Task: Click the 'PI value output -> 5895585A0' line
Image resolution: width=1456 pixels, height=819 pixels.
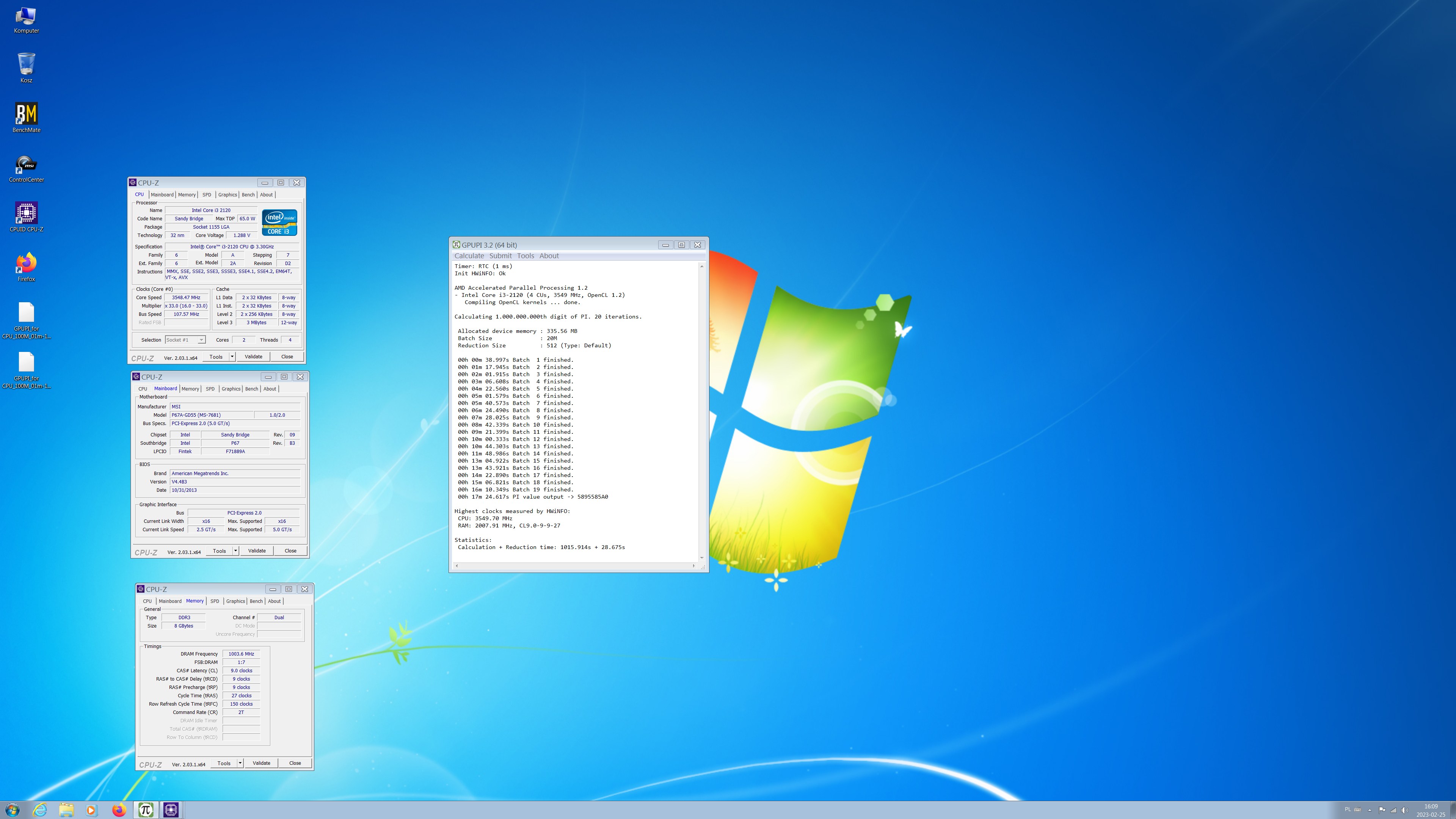Action: [533, 497]
